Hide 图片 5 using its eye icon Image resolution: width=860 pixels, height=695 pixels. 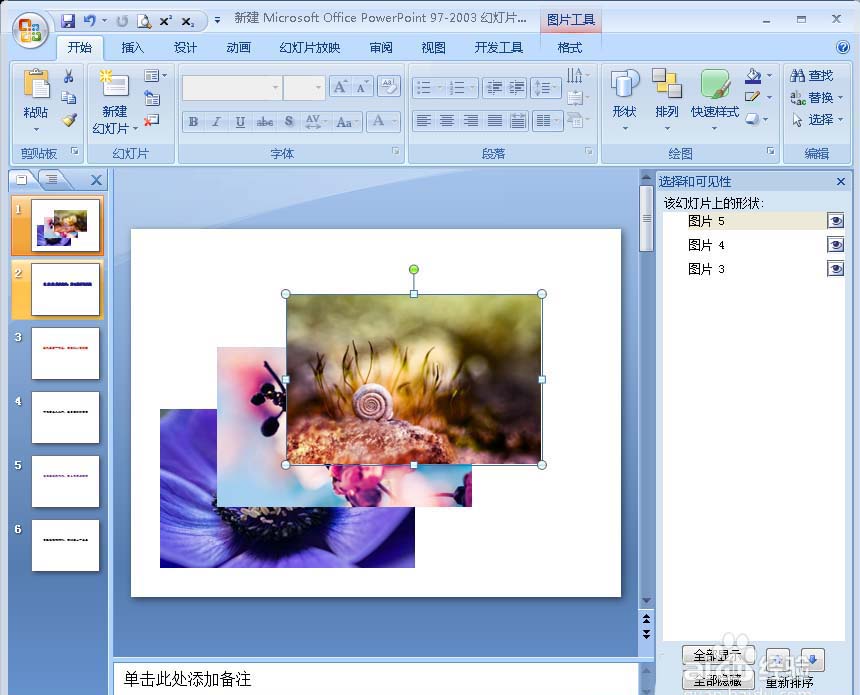836,221
